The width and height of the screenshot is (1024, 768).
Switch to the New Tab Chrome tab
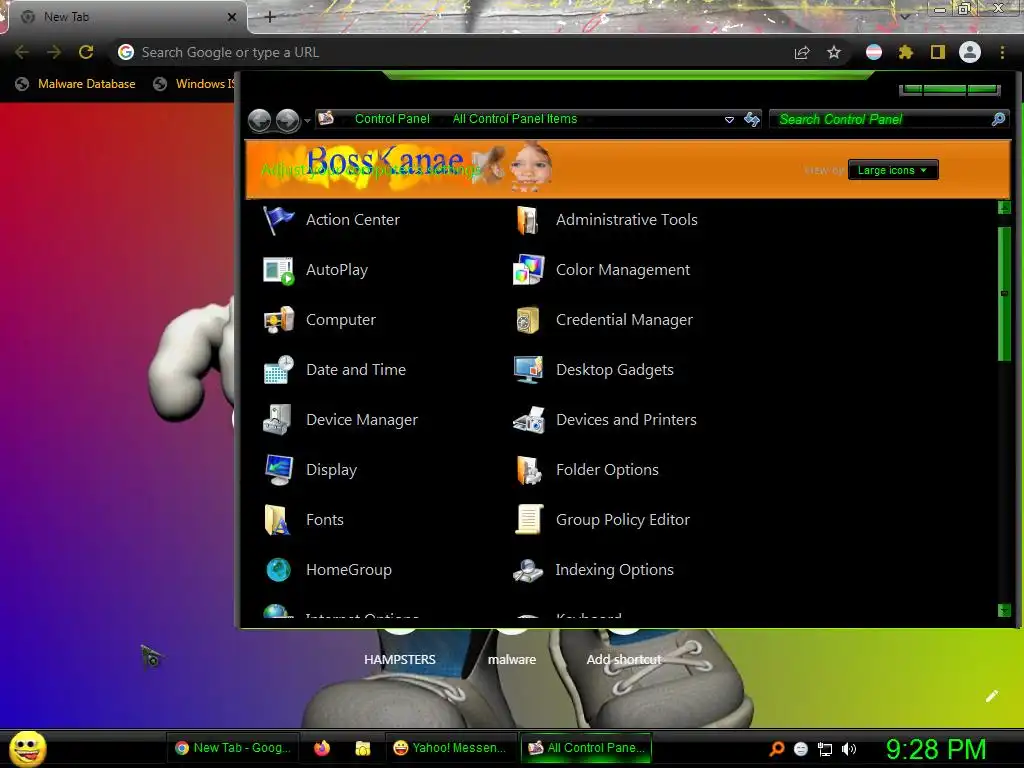coord(127,17)
